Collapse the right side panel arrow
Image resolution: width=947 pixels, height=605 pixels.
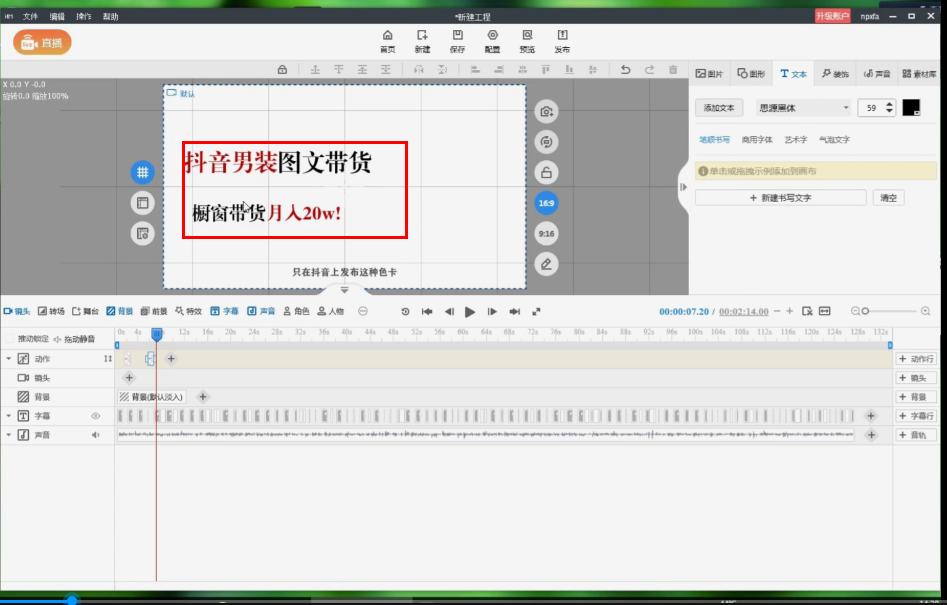[683, 187]
